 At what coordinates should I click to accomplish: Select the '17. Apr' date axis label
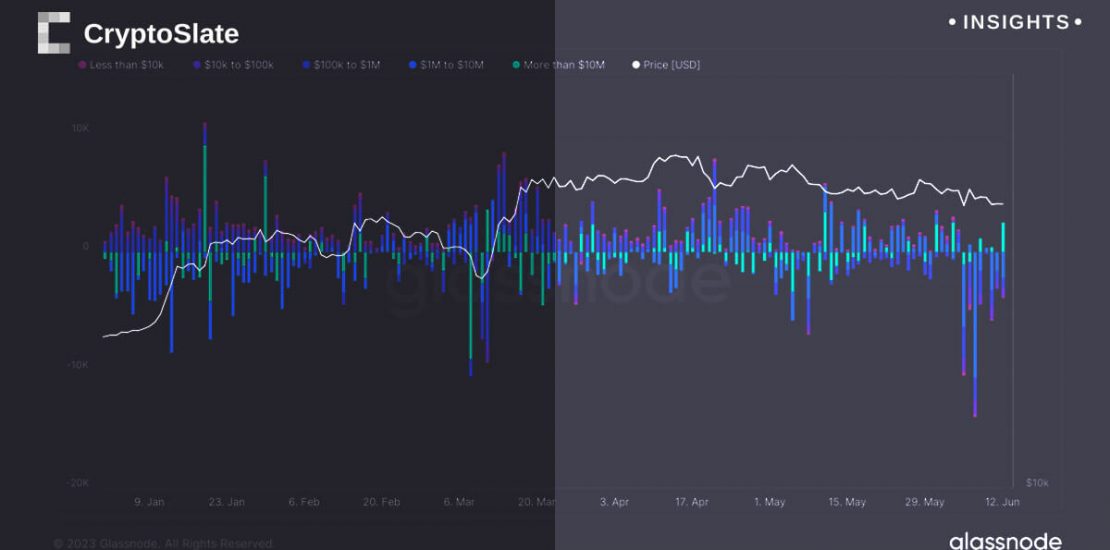[x=692, y=502]
